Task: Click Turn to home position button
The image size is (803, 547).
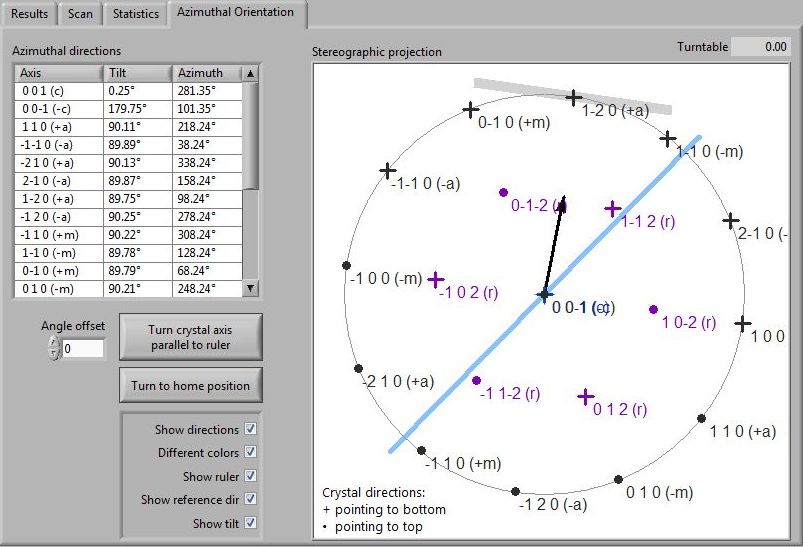Action: [191, 385]
